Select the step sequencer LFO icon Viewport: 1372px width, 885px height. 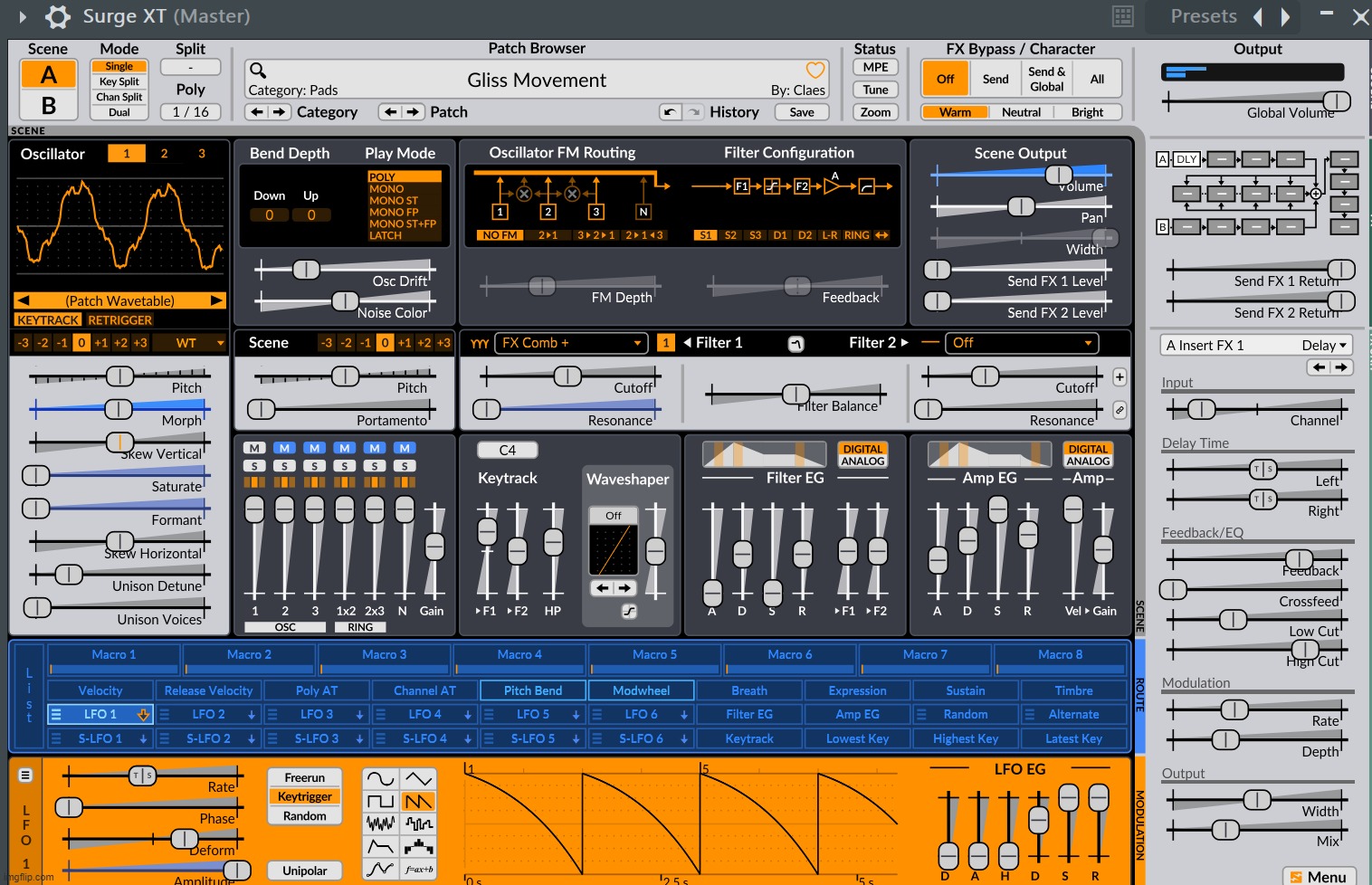tap(418, 846)
